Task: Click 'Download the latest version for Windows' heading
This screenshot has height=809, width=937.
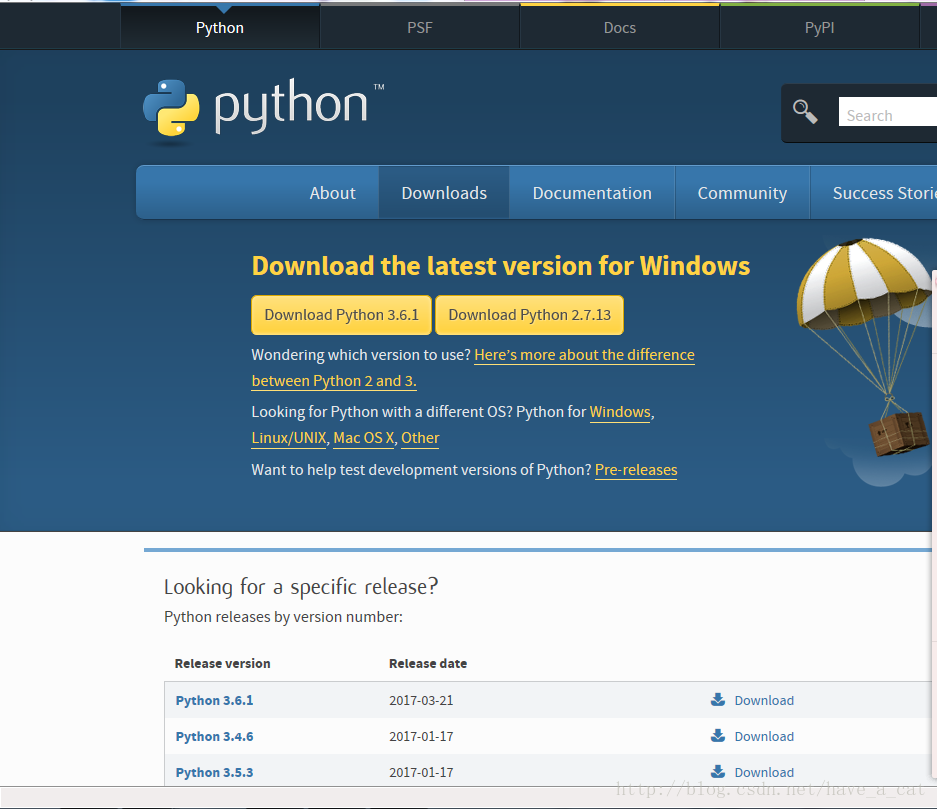Action: click(x=501, y=266)
